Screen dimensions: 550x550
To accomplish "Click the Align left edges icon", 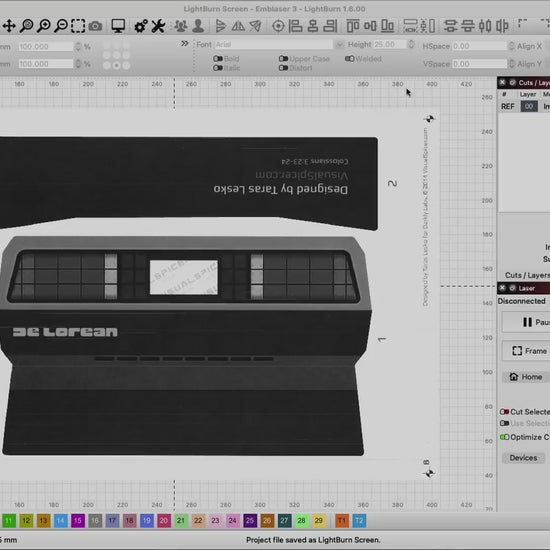I will coord(296,26).
